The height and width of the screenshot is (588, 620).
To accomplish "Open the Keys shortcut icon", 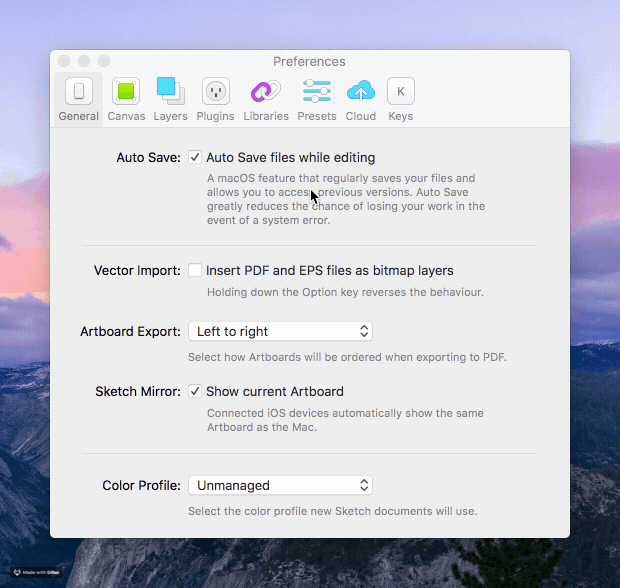I will pyautogui.click(x=401, y=91).
